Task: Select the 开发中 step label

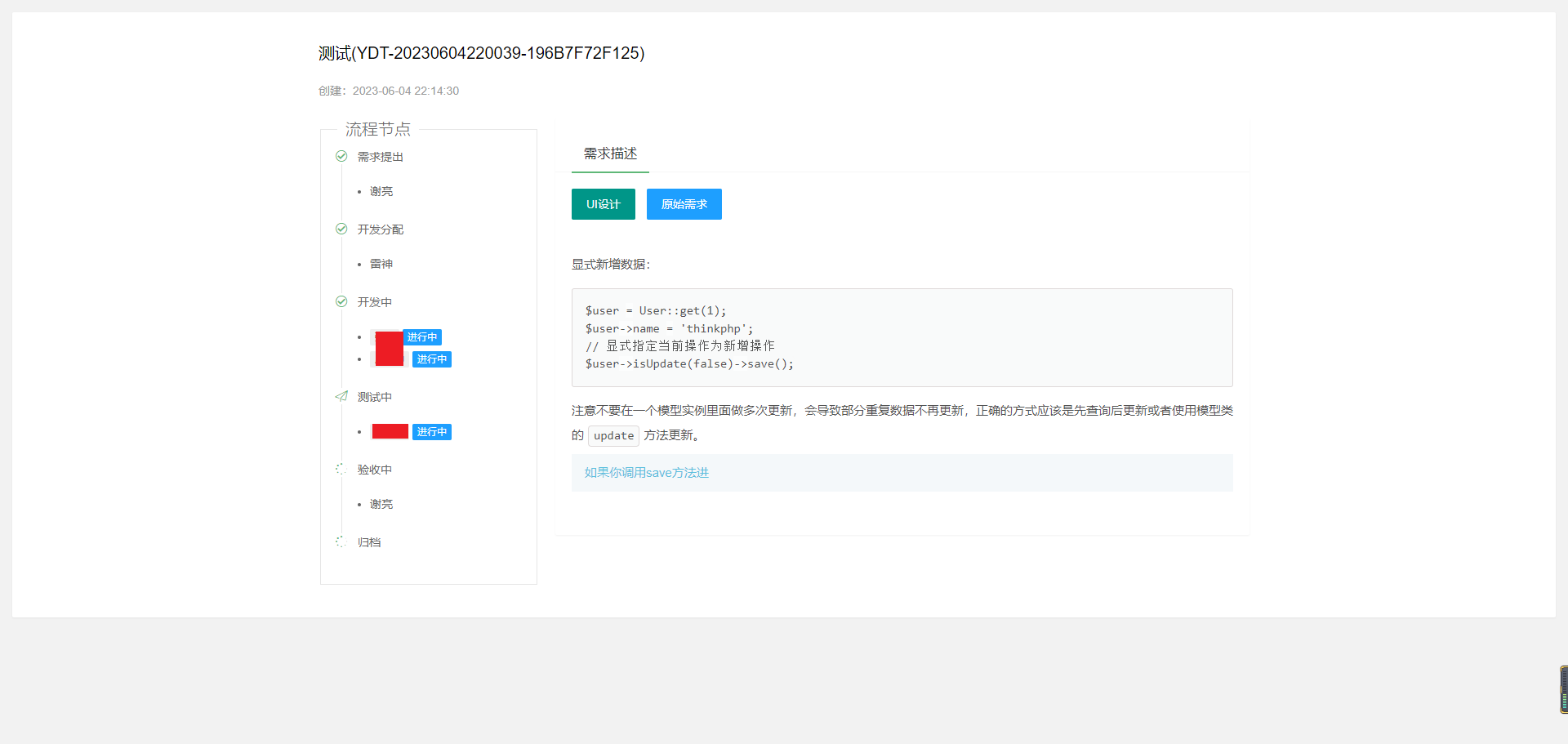Action: [x=375, y=302]
